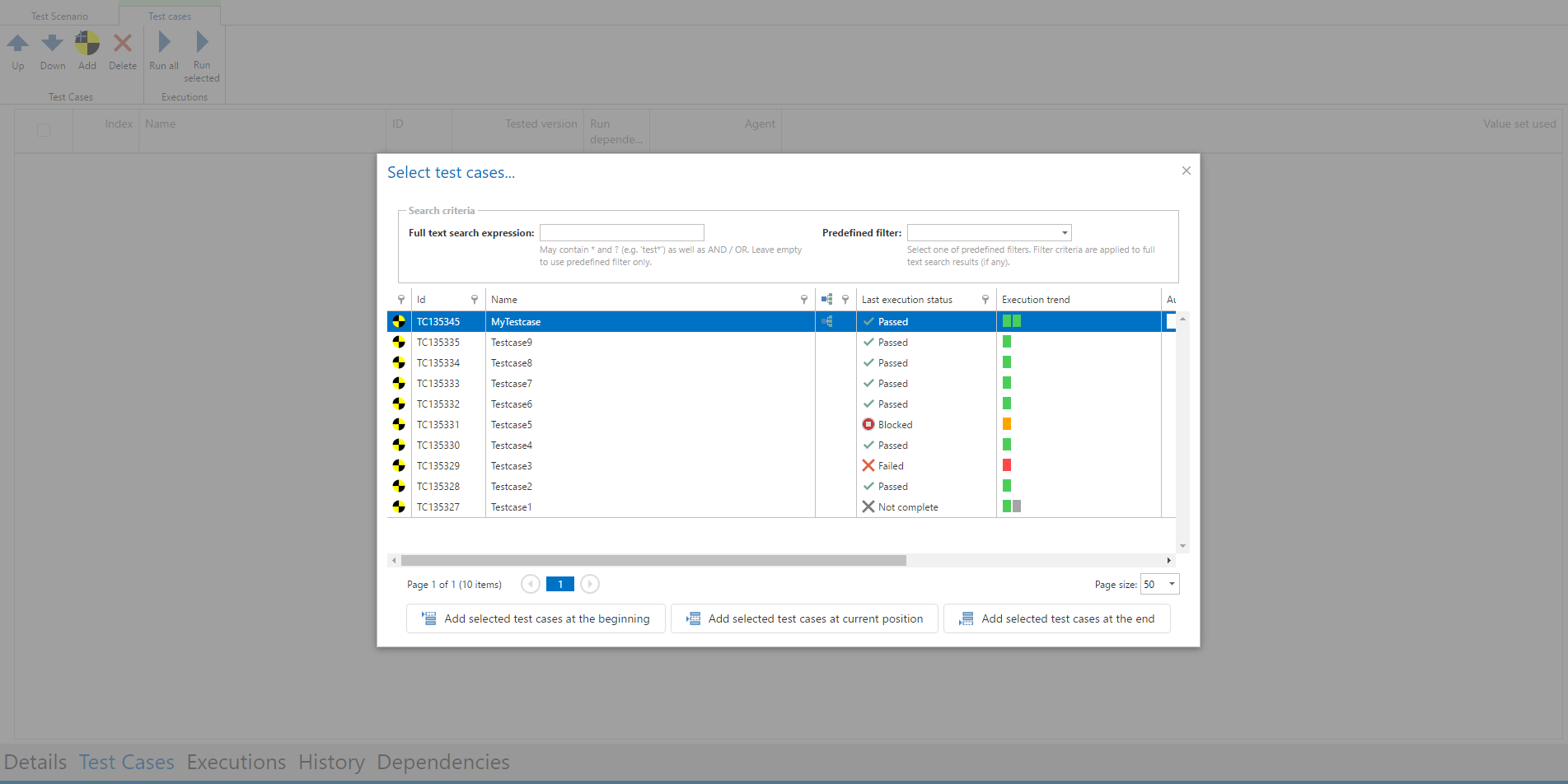1568x784 pixels.
Task: Switch to the Executions tab
Action: pyautogui.click(x=236, y=763)
